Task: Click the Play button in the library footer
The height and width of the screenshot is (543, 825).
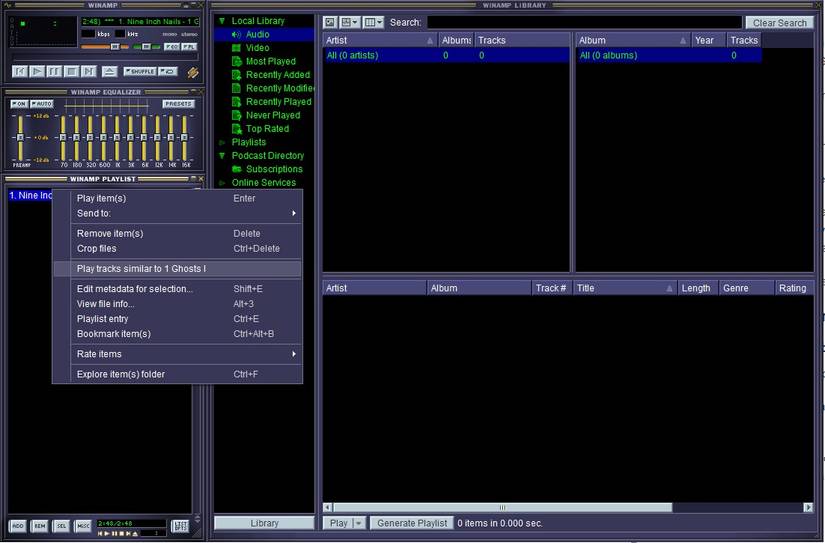Action: tap(338, 523)
